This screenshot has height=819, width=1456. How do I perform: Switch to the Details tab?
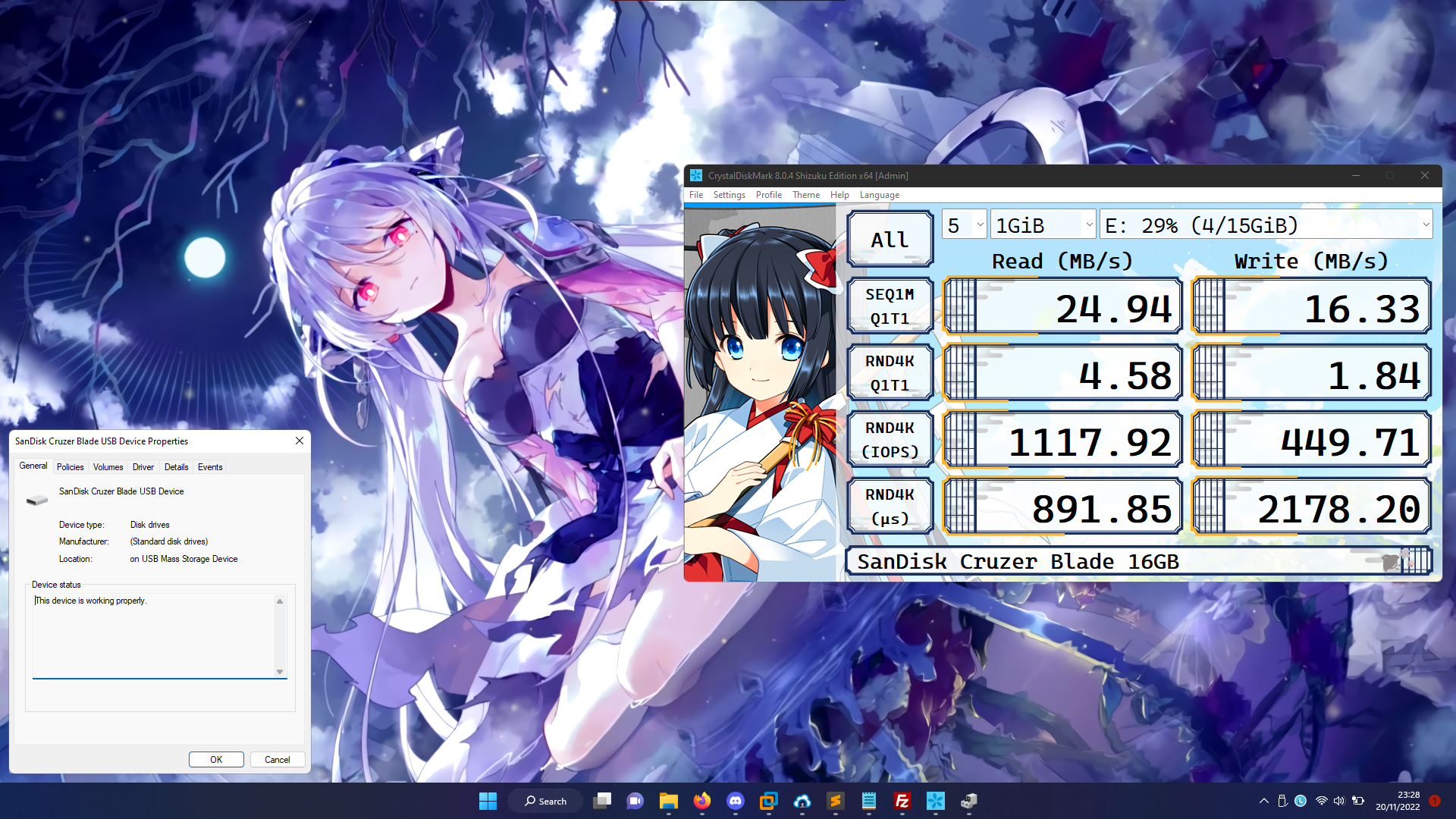click(x=177, y=467)
